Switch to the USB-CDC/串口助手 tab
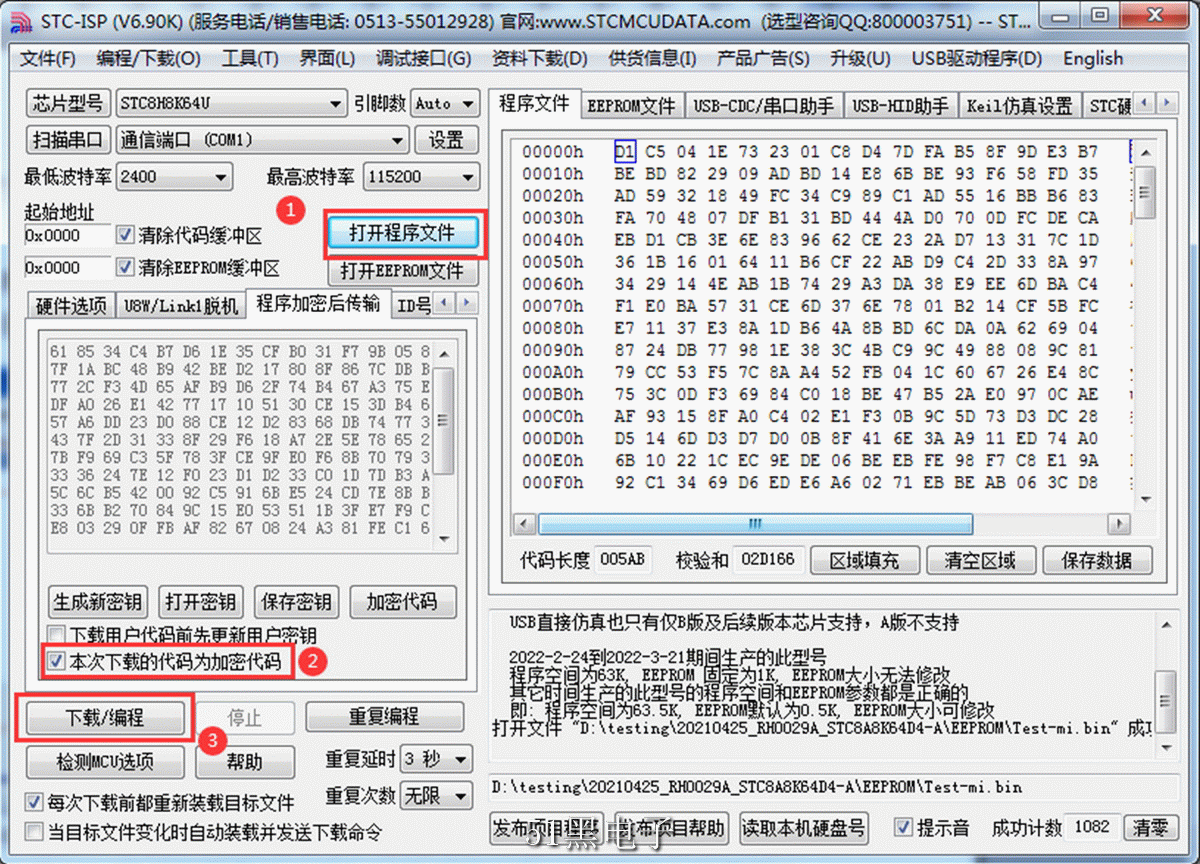Screen dimensions: 1200x864 point(763,105)
